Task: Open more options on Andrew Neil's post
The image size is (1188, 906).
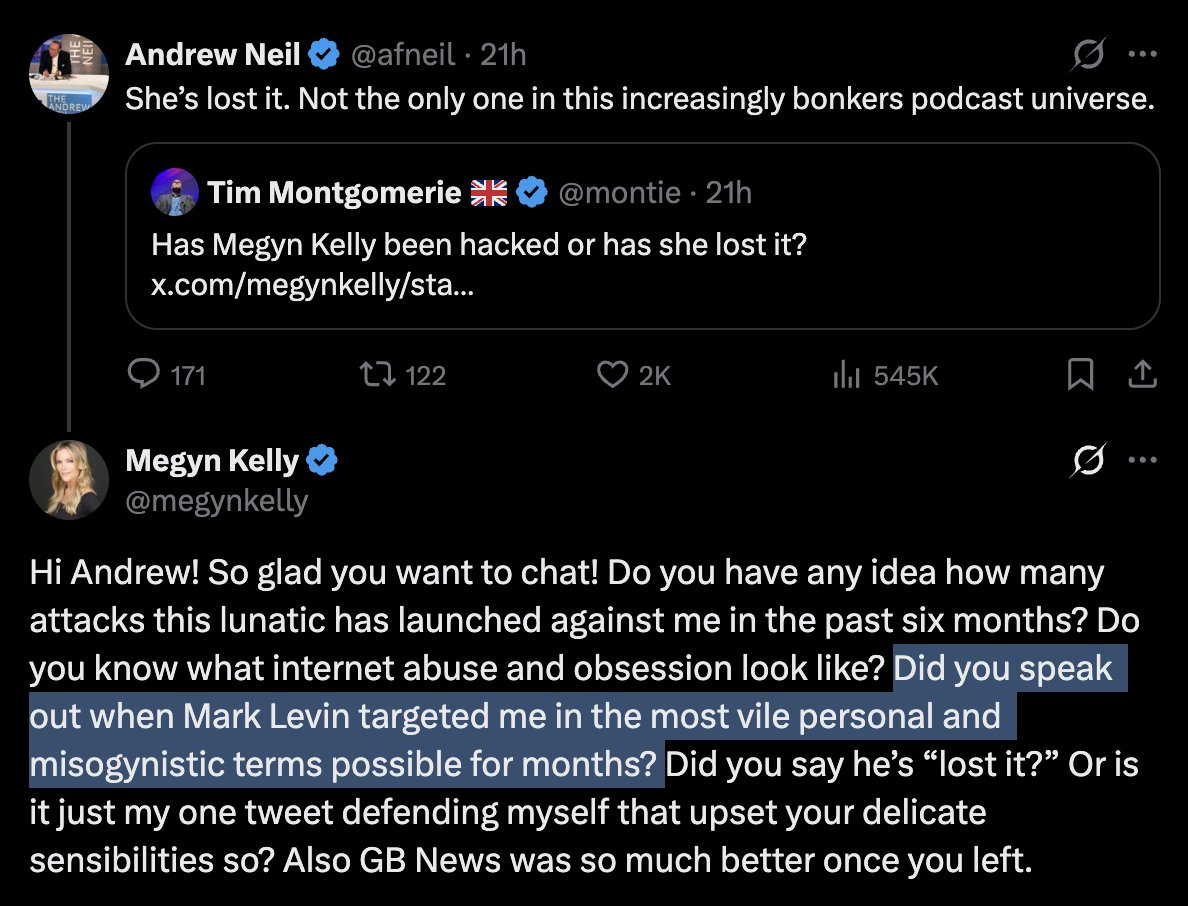Action: 1142,56
